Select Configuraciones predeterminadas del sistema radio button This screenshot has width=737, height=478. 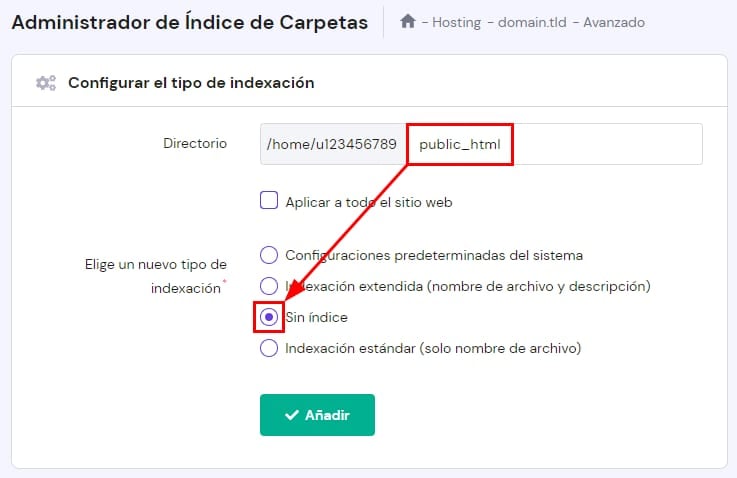[x=269, y=255]
